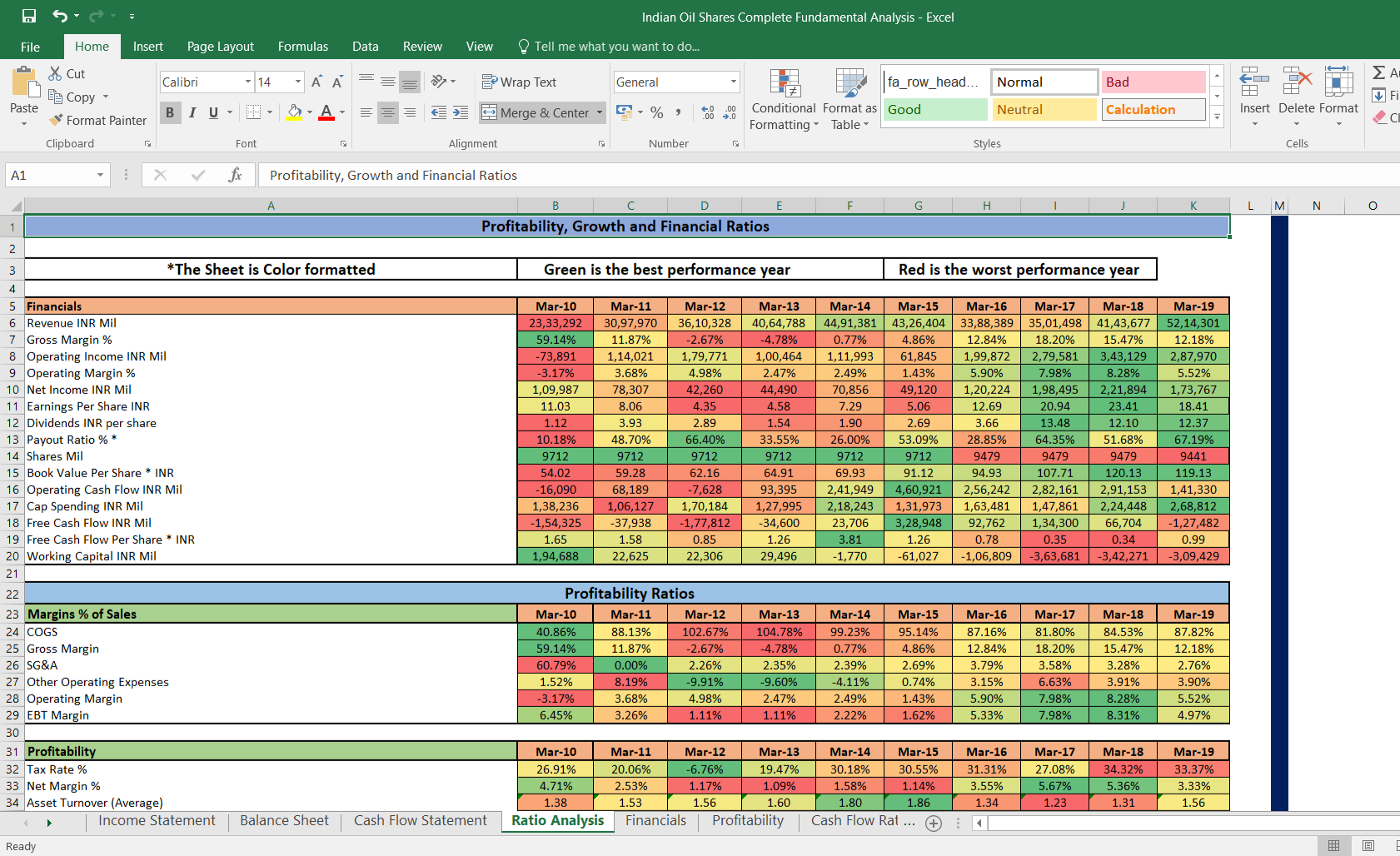Switch to Page Layout view in status bar
The image size is (1400, 856).
[1368, 846]
